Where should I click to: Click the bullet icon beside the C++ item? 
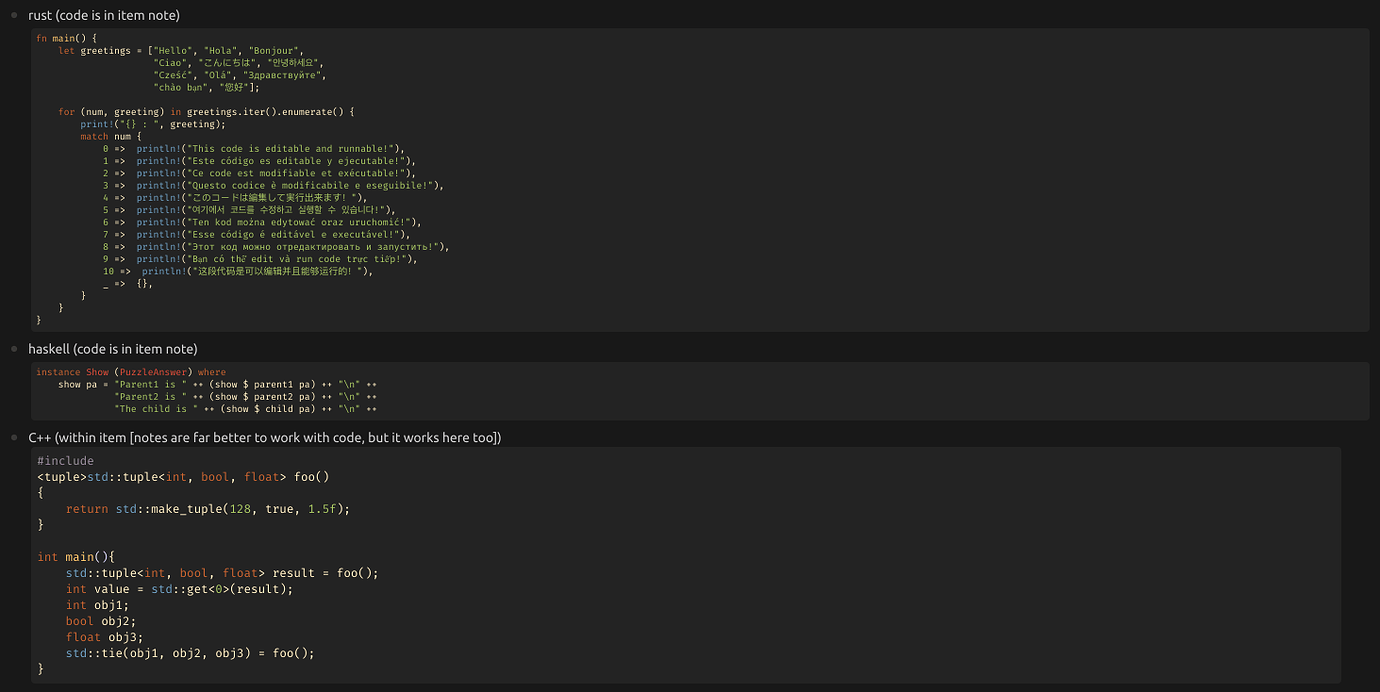point(14,437)
